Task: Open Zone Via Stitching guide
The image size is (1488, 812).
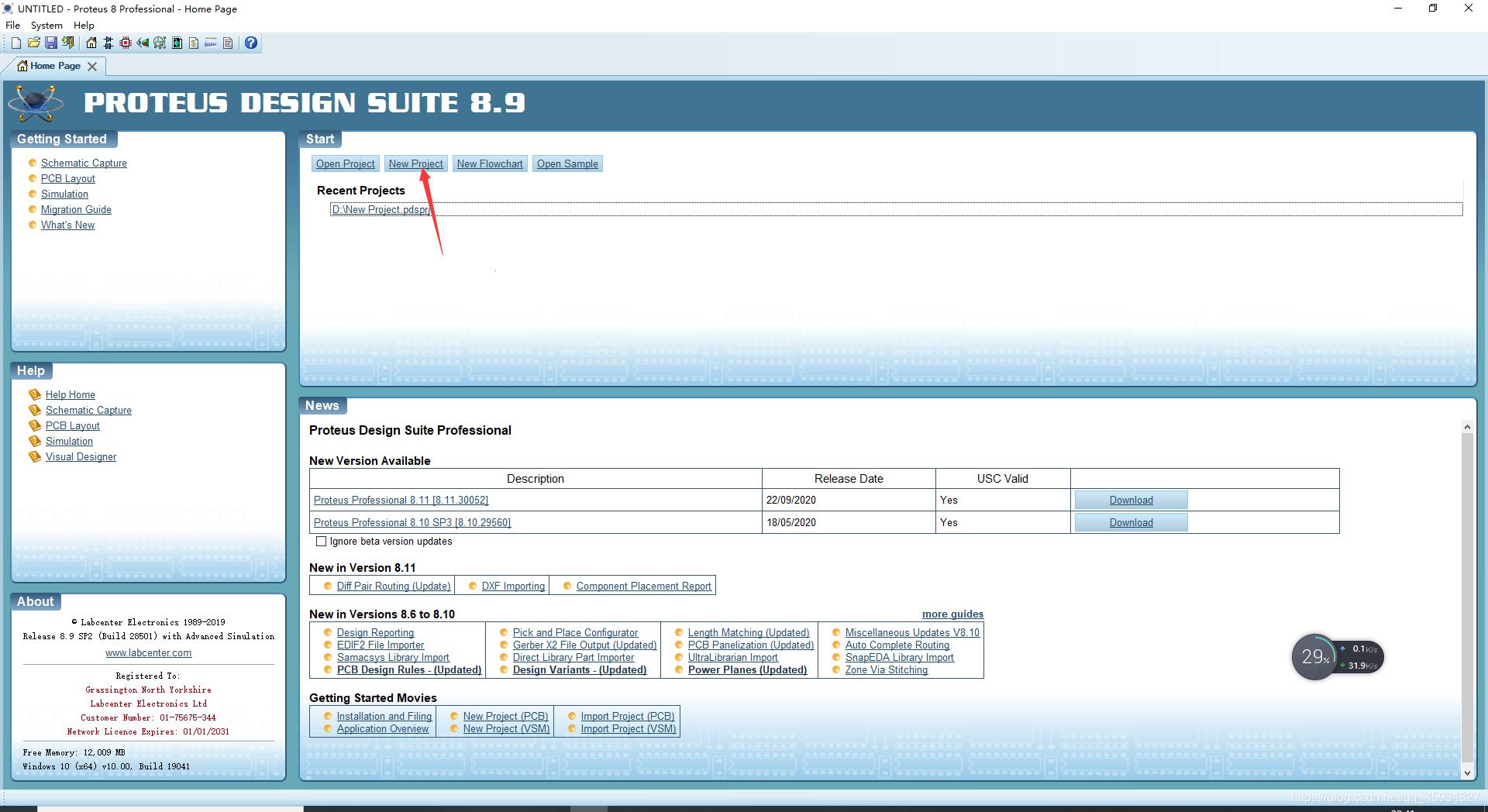Action: pos(886,669)
